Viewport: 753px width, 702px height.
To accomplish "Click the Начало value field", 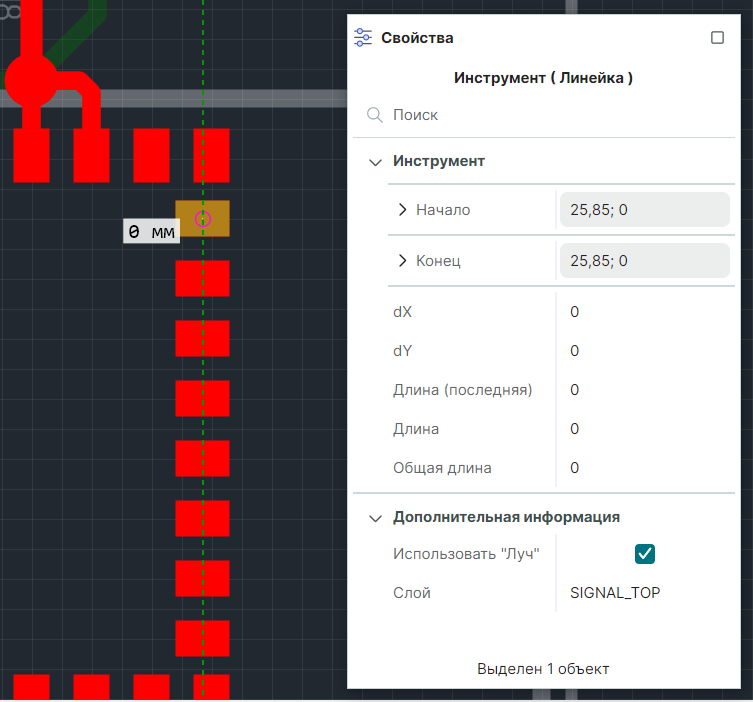I will pyautogui.click(x=644, y=210).
